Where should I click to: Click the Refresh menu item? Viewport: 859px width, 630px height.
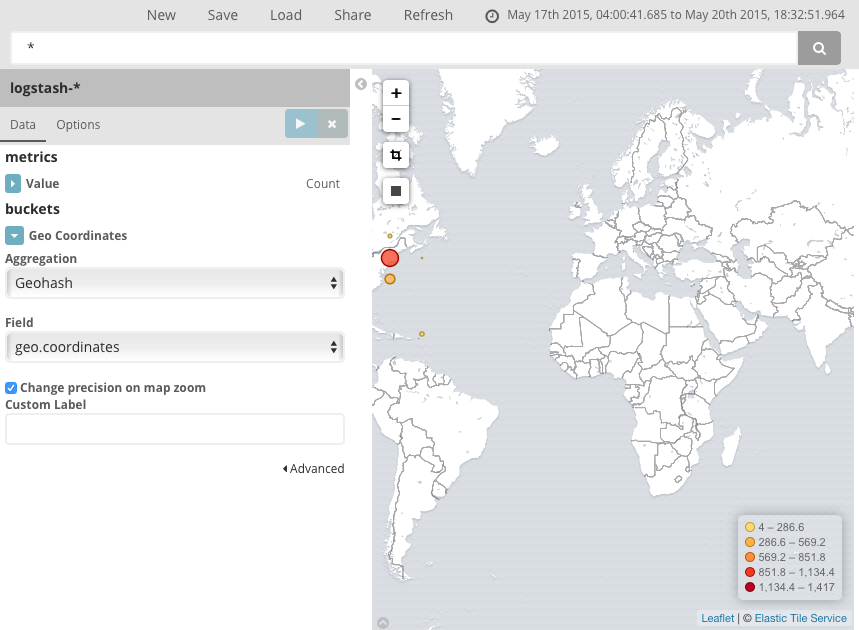pyautogui.click(x=428, y=15)
